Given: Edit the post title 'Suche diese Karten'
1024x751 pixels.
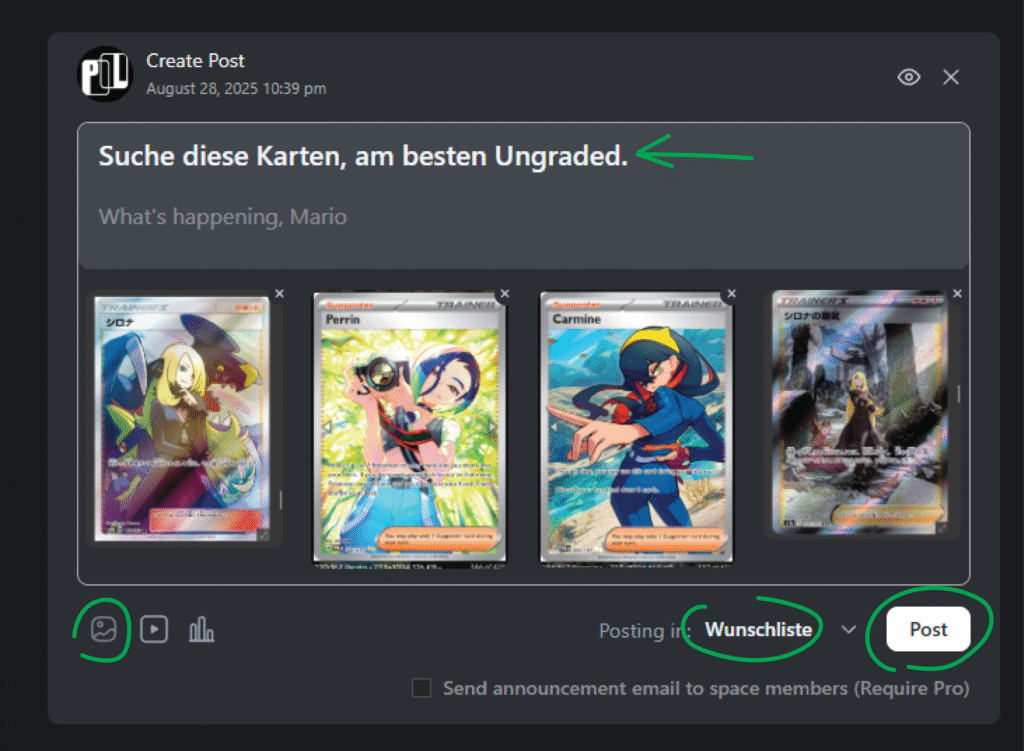Looking at the screenshot, I should pyautogui.click(x=363, y=156).
